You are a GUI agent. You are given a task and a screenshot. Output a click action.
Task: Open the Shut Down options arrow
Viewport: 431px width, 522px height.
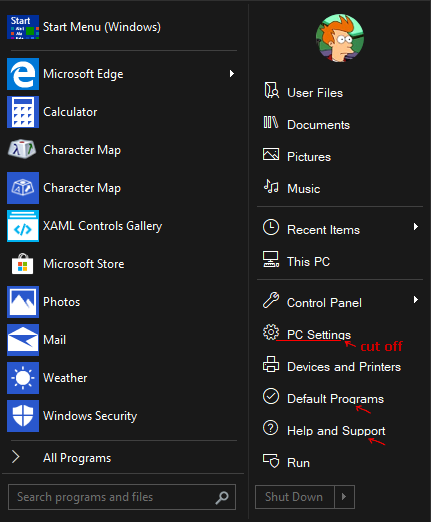point(344,497)
